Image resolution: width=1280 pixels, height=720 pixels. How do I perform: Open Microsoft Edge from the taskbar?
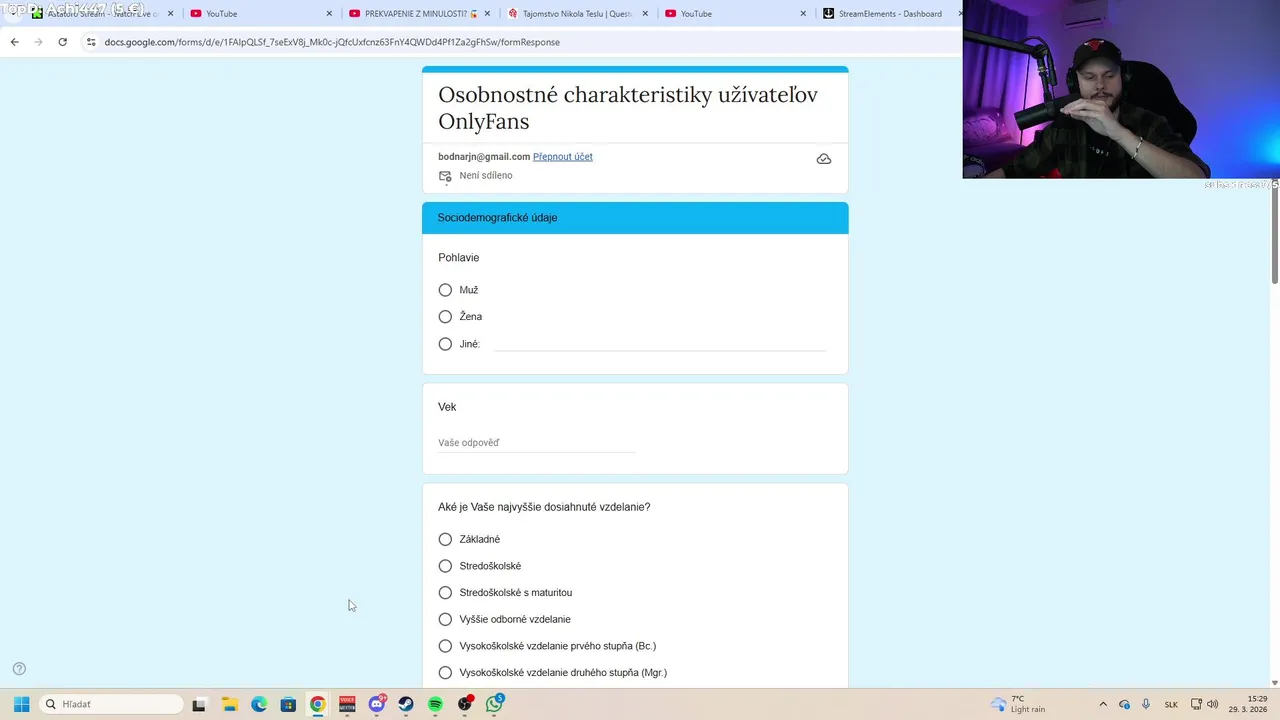click(x=259, y=704)
